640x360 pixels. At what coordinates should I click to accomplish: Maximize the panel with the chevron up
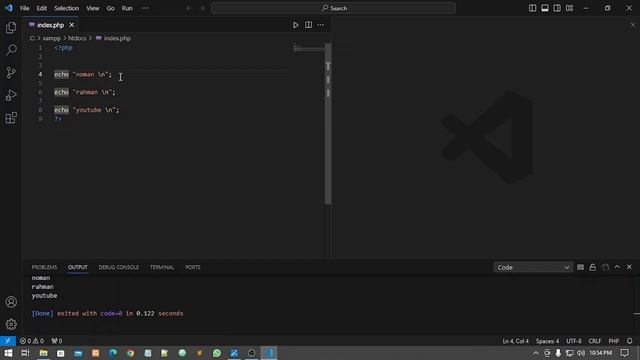[x=617, y=267]
